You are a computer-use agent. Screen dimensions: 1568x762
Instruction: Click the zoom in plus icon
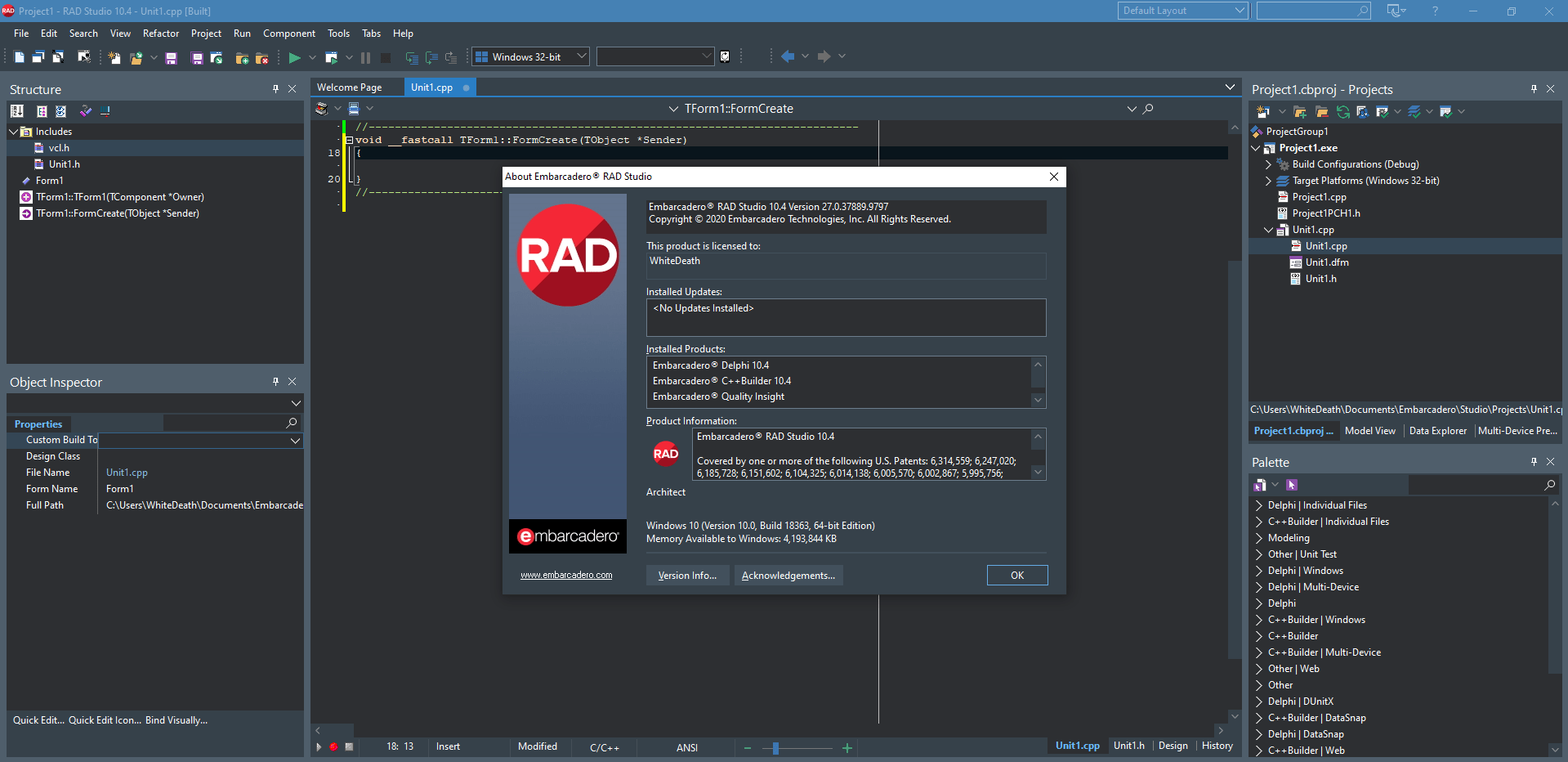coord(847,747)
